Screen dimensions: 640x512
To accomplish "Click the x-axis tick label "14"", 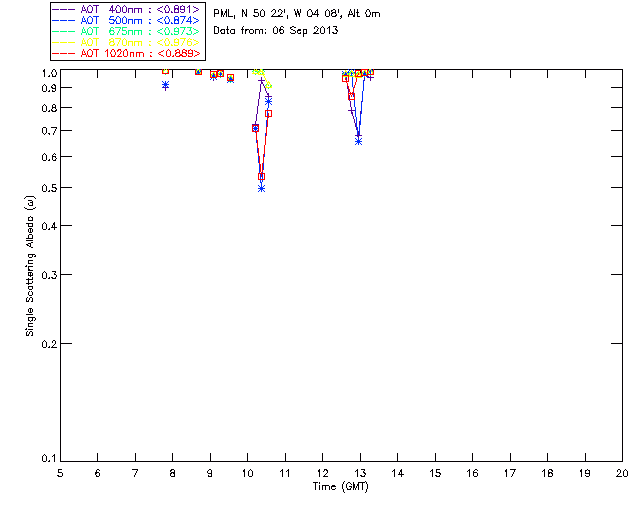I will pos(398,473).
